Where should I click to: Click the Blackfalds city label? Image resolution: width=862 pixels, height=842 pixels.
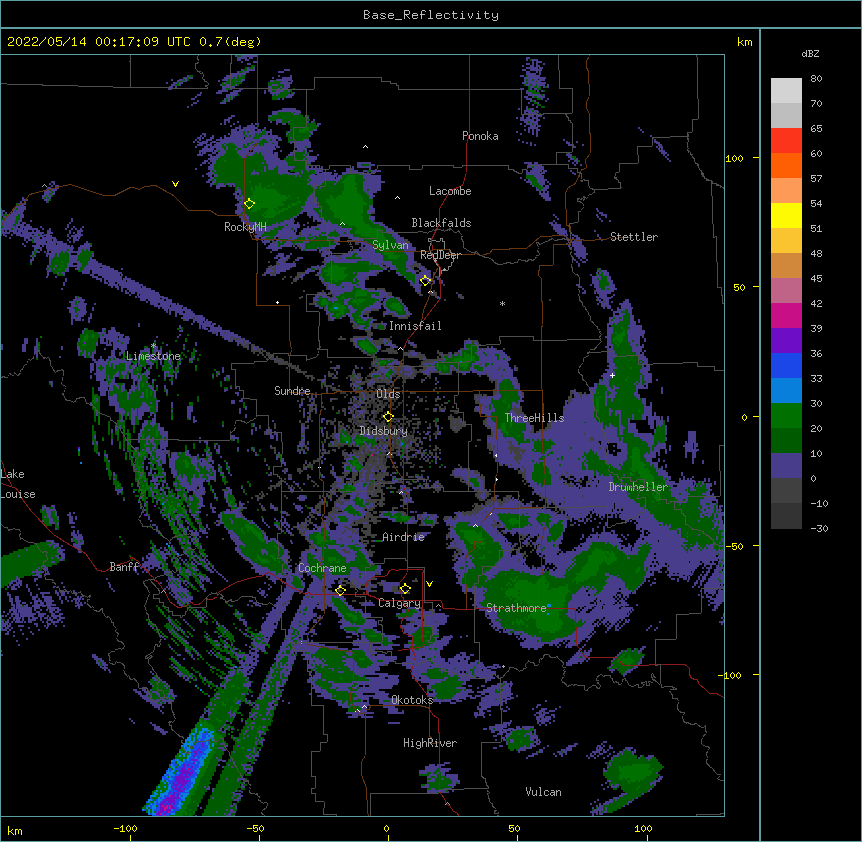441,223
